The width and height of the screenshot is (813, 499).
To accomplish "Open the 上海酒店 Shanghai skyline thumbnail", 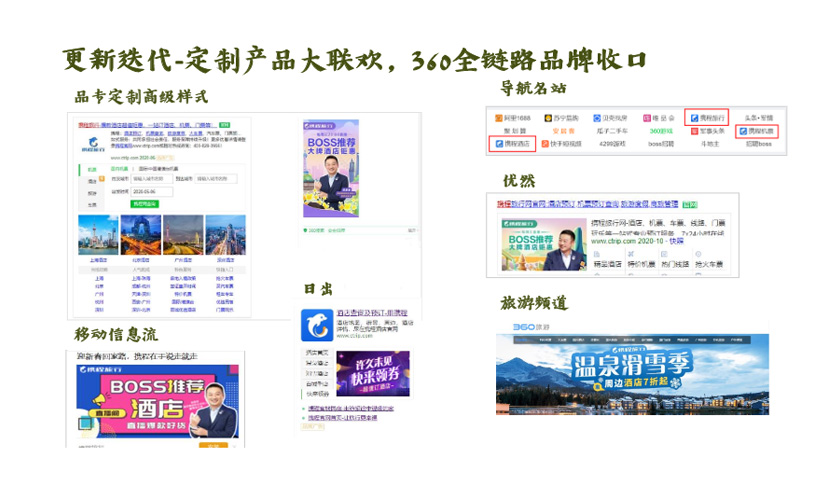I will click(x=97, y=235).
